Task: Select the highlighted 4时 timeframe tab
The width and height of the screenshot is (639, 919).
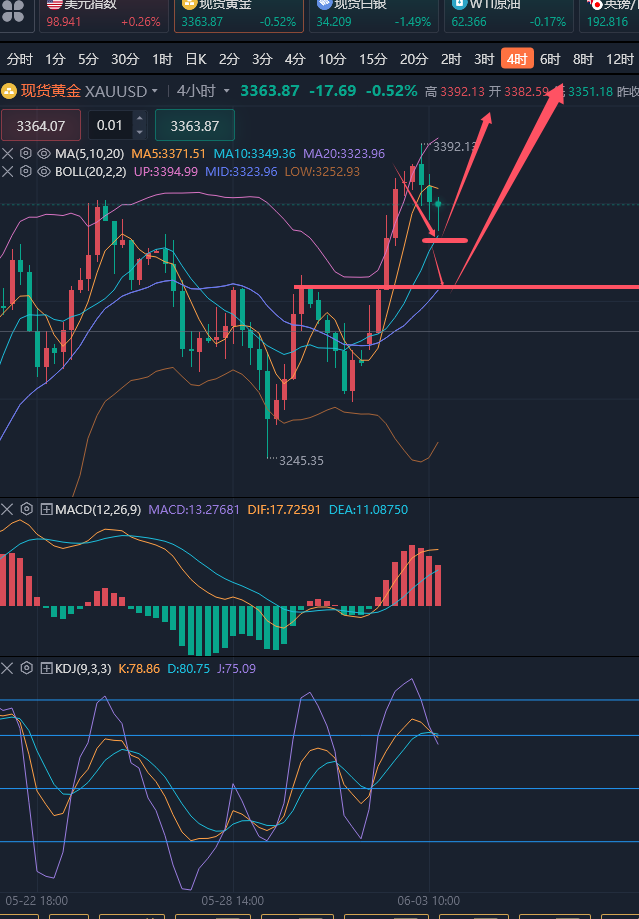Action: point(517,59)
